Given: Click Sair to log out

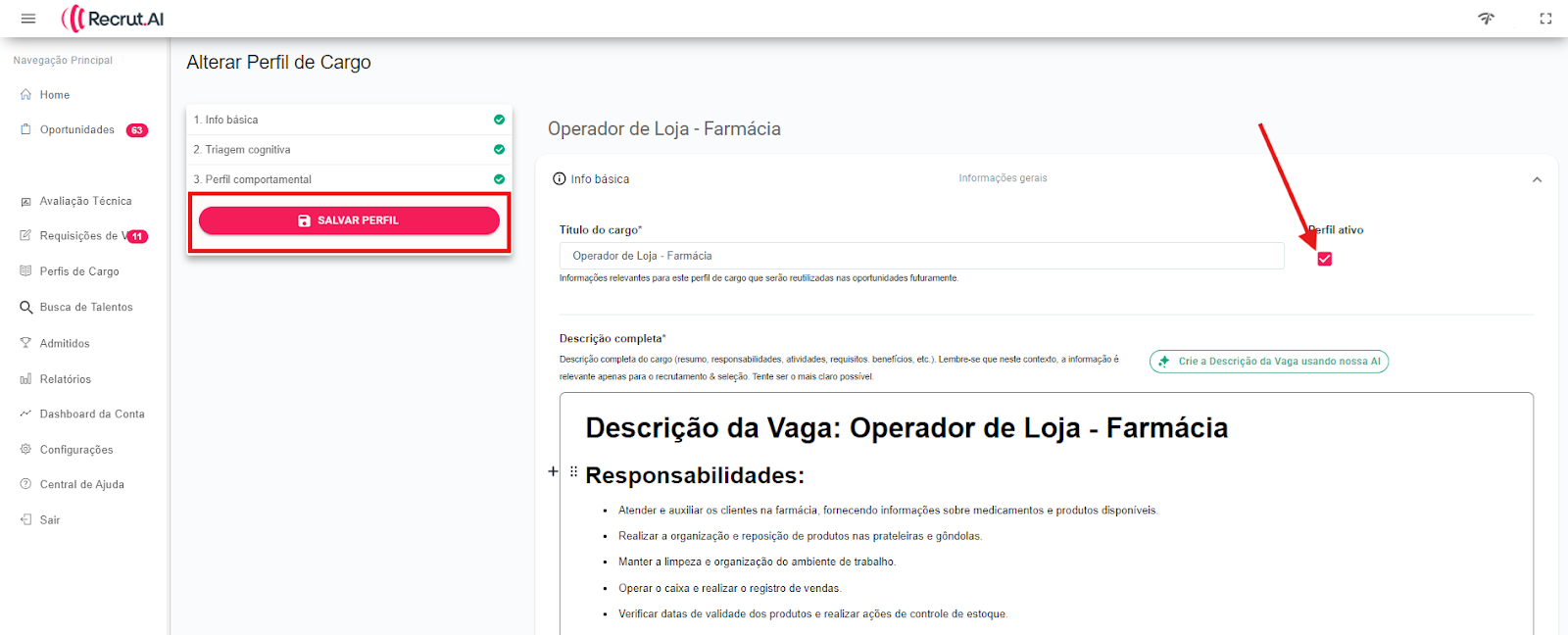Looking at the screenshot, I should 50,520.
